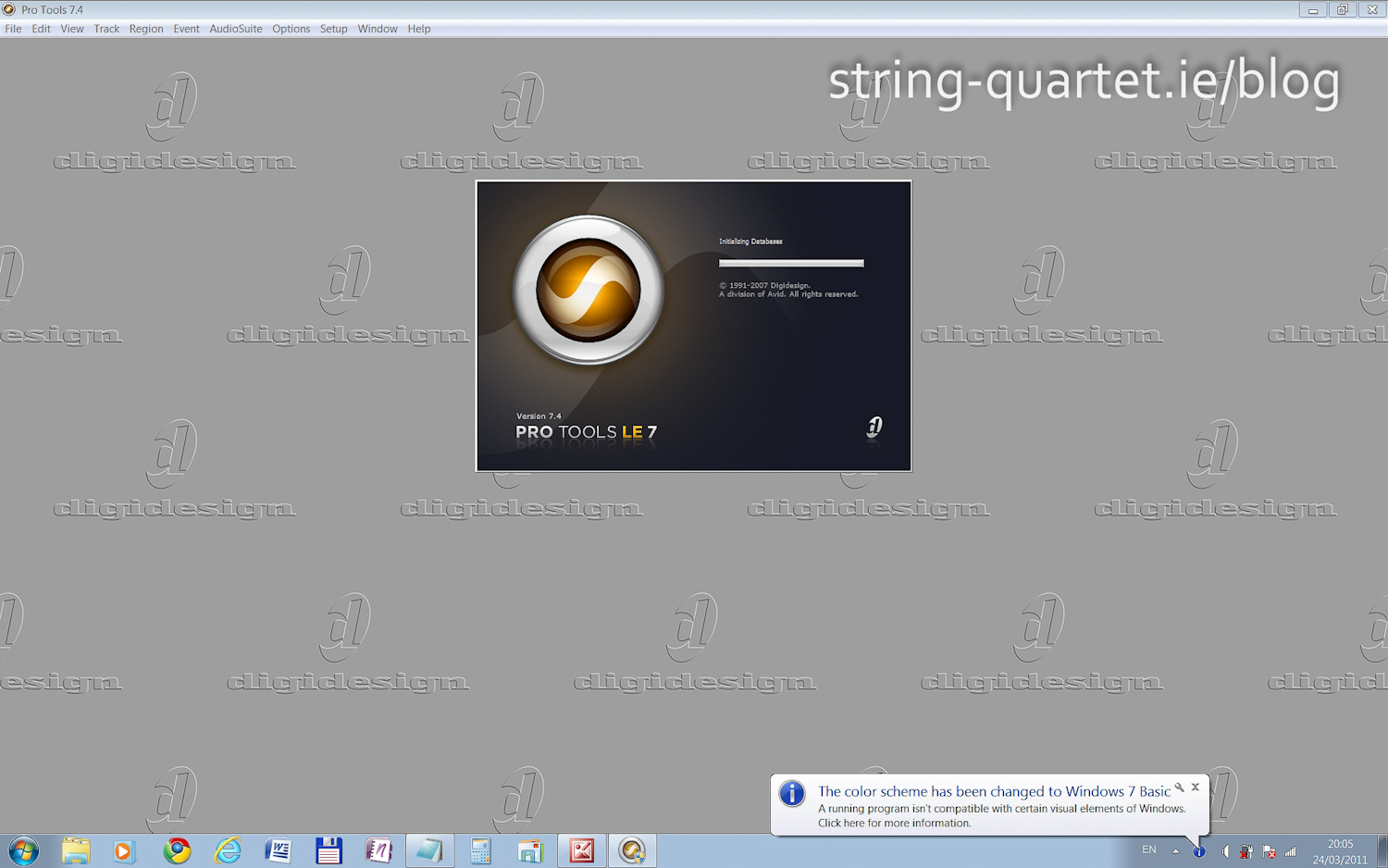
Task: Click the storefront taskbar icon
Action: (530, 850)
